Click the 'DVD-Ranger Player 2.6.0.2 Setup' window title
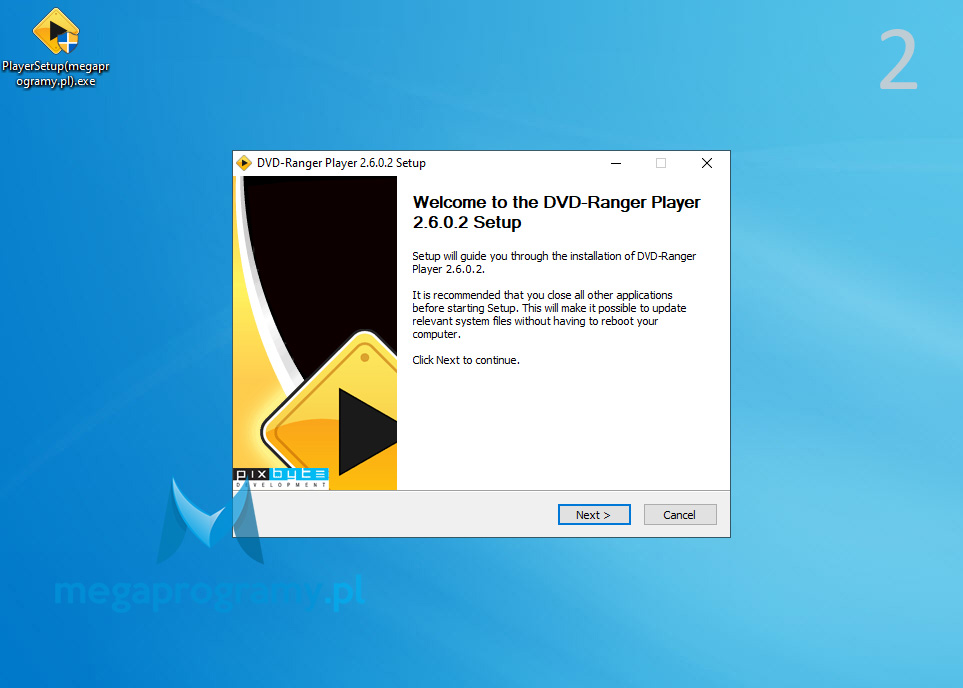The image size is (963, 688). click(341, 163)
